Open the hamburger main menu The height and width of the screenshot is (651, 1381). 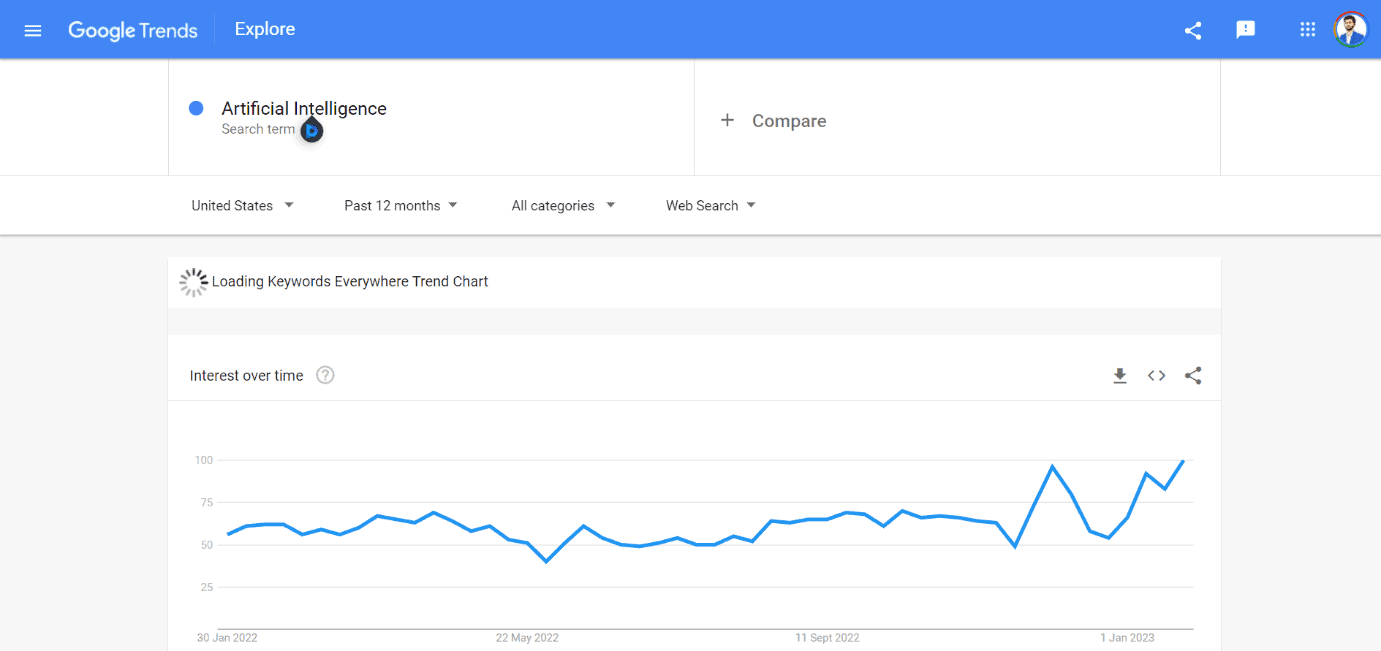click(33, 30)
